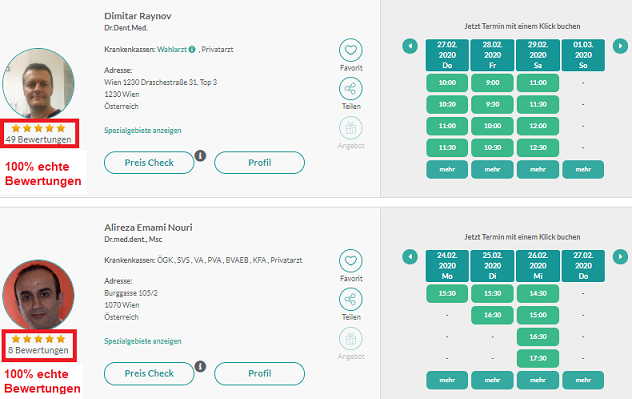Image resolution: width=632 pixels, height=399 pixels.
Task: Click the Wahlarzt info icon
Action: point(192,50)
